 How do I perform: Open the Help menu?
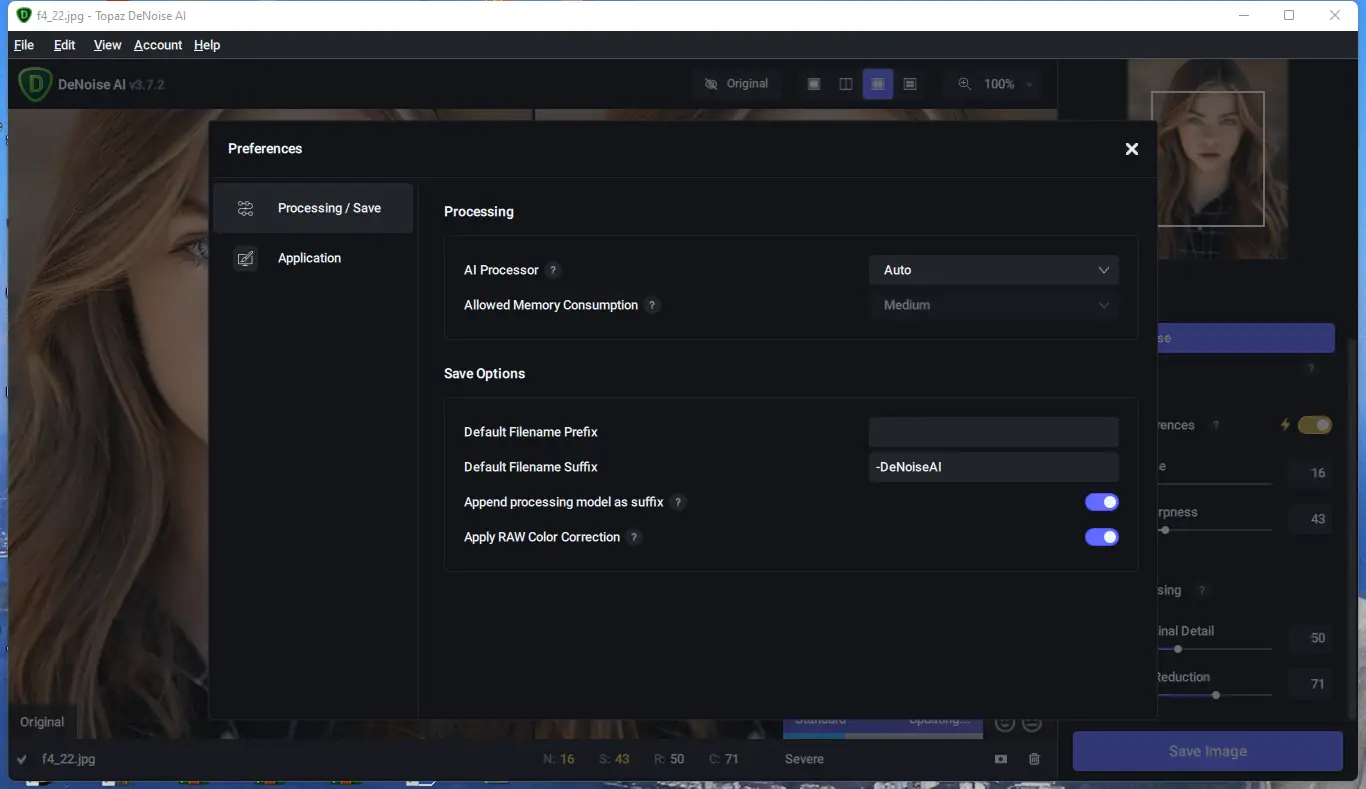207,45
